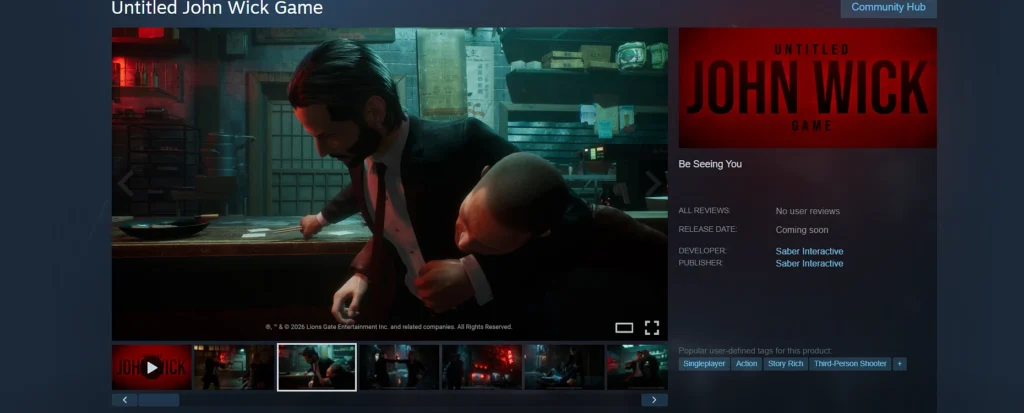Screen dimensions: 1024x413
Task: Select the Story Rich tag
Action: pos(786,364)
